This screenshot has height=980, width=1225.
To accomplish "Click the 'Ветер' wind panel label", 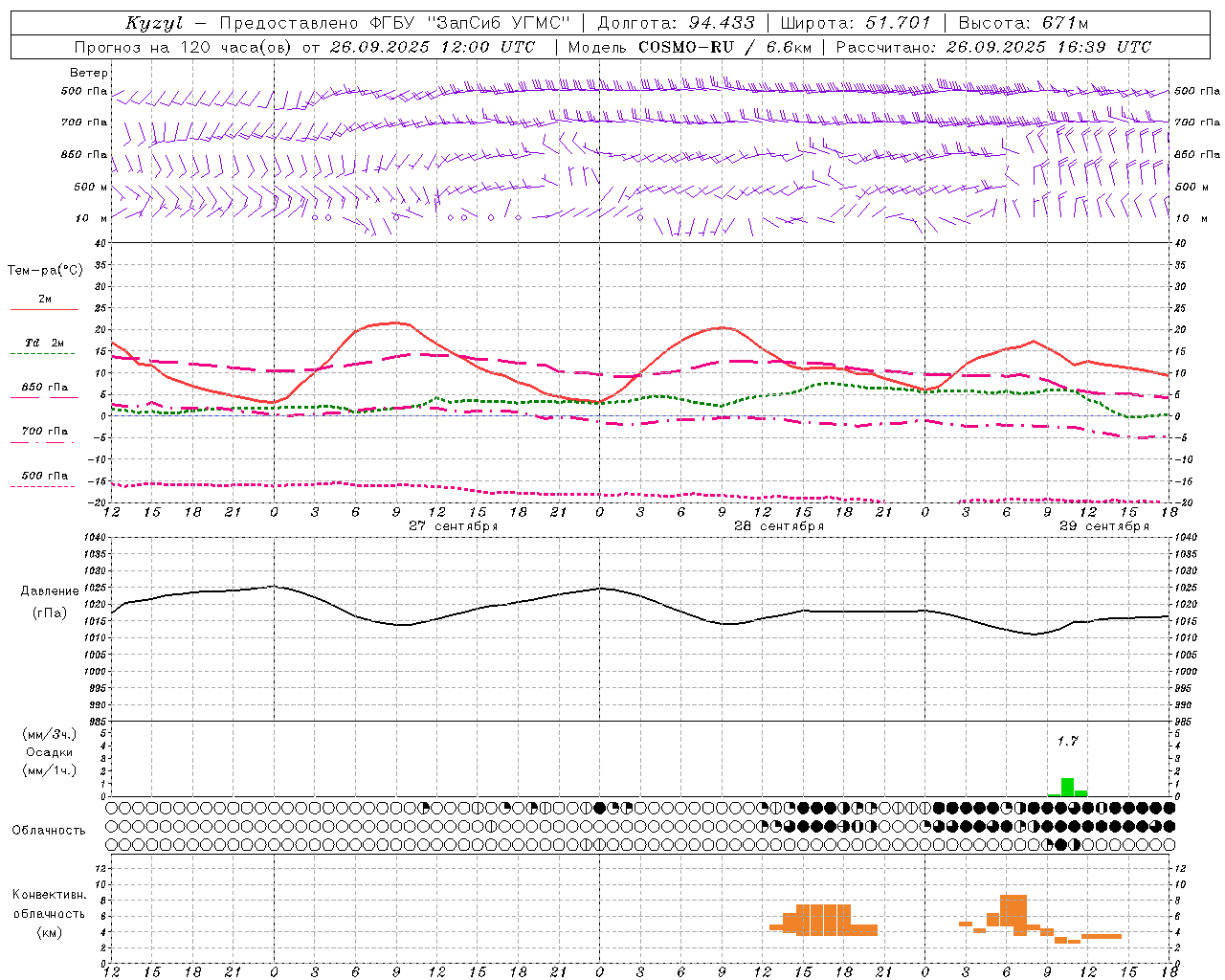I will pyautogui.click(x=89, y=73).
